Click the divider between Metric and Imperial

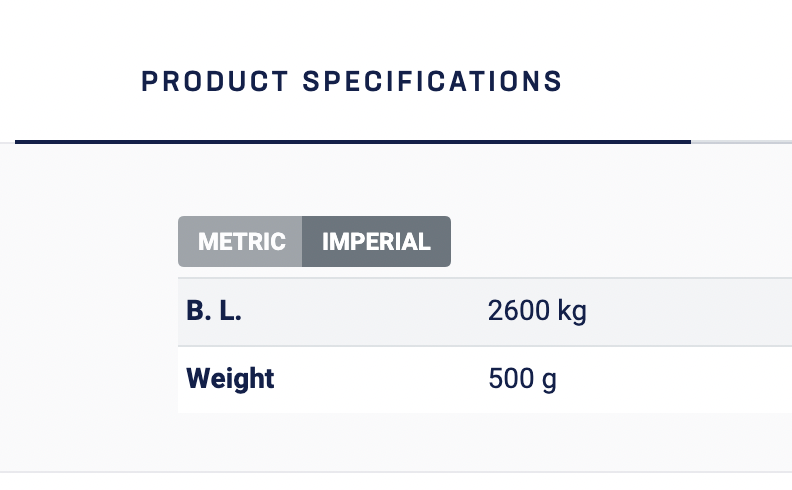[302, 242]
